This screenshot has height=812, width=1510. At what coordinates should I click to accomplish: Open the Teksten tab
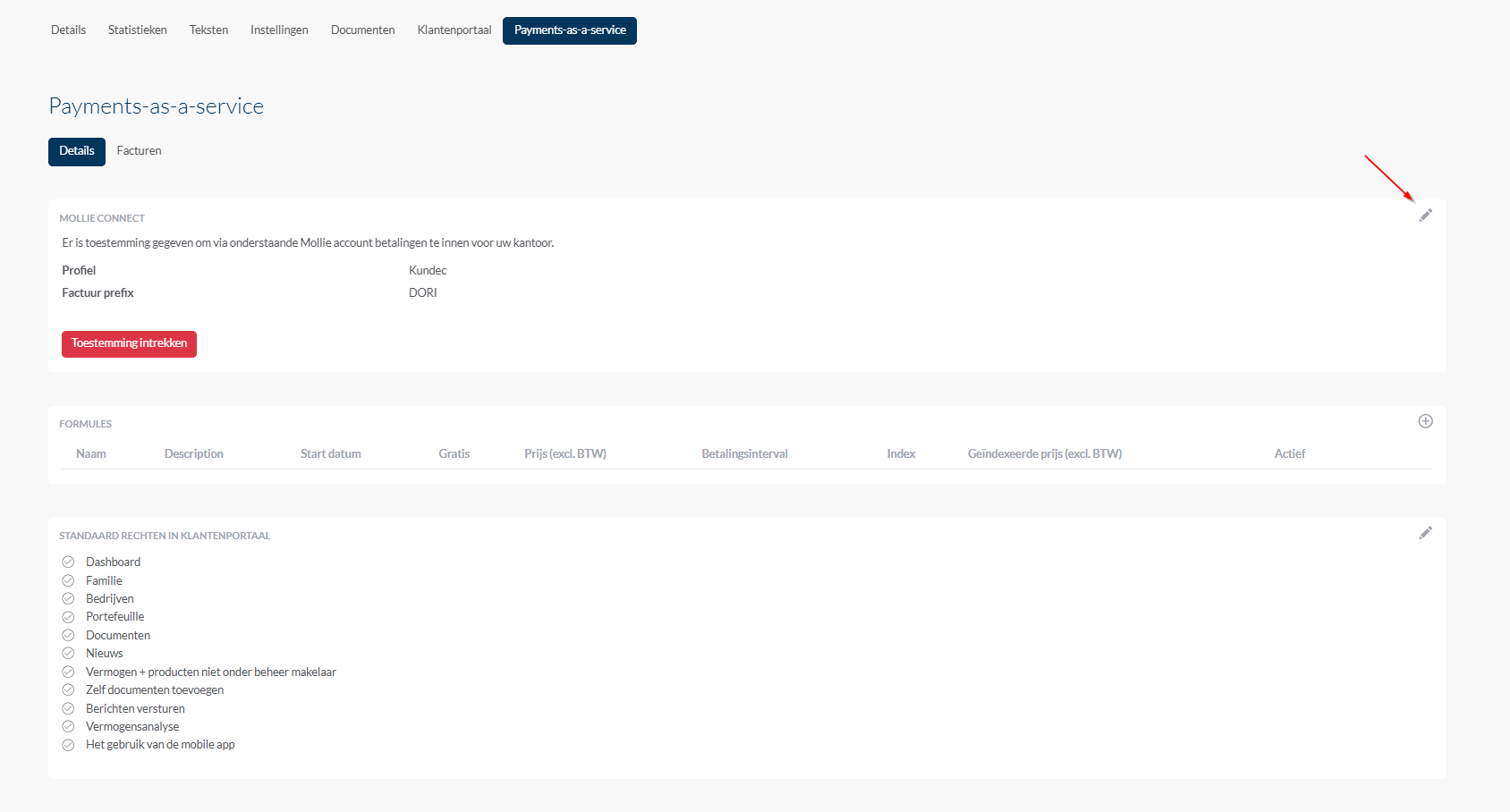point(208,30)
